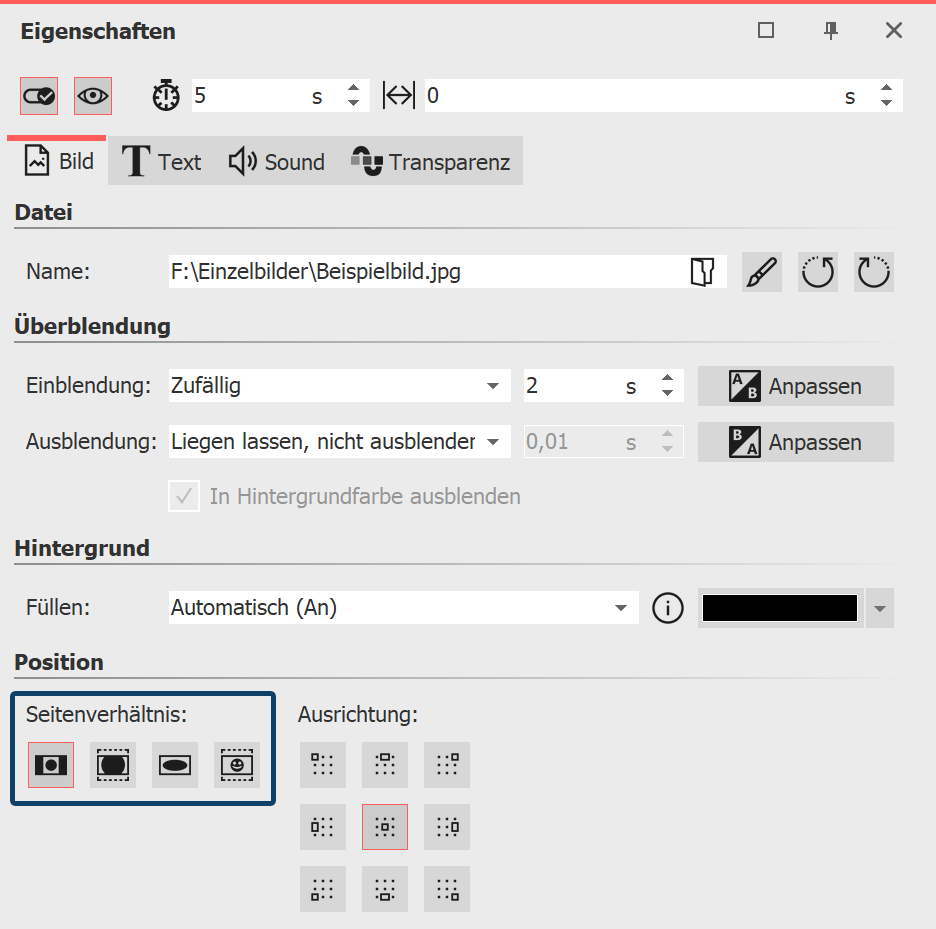
Task: Rotate the image clockwise
Action: click(x=873, y=271)
